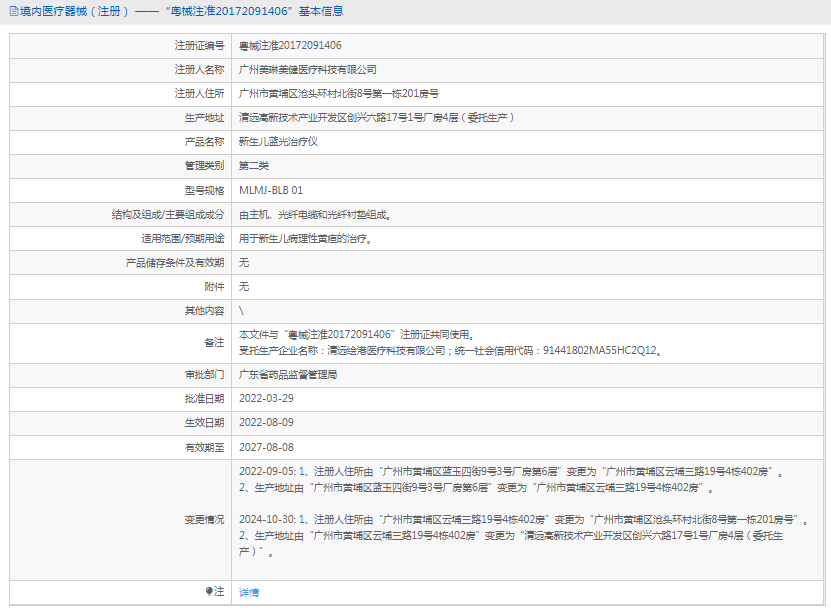
Task: Click the 注册人住所 field label
Action: coord(199,94)
